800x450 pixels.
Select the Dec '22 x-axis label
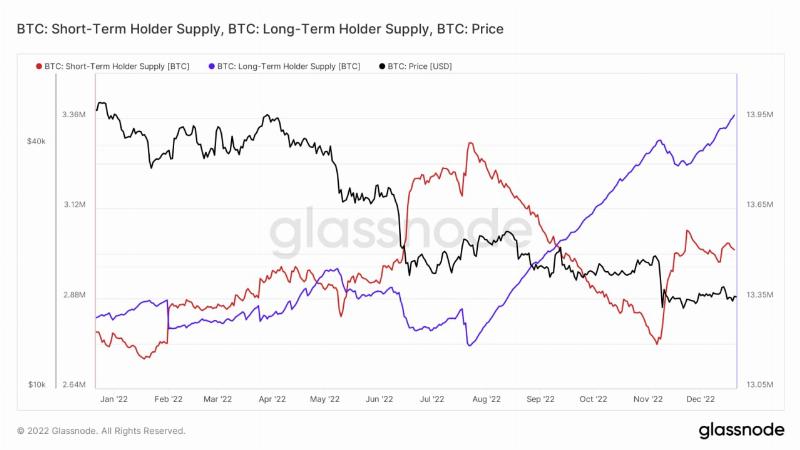(x=701, y=399)
